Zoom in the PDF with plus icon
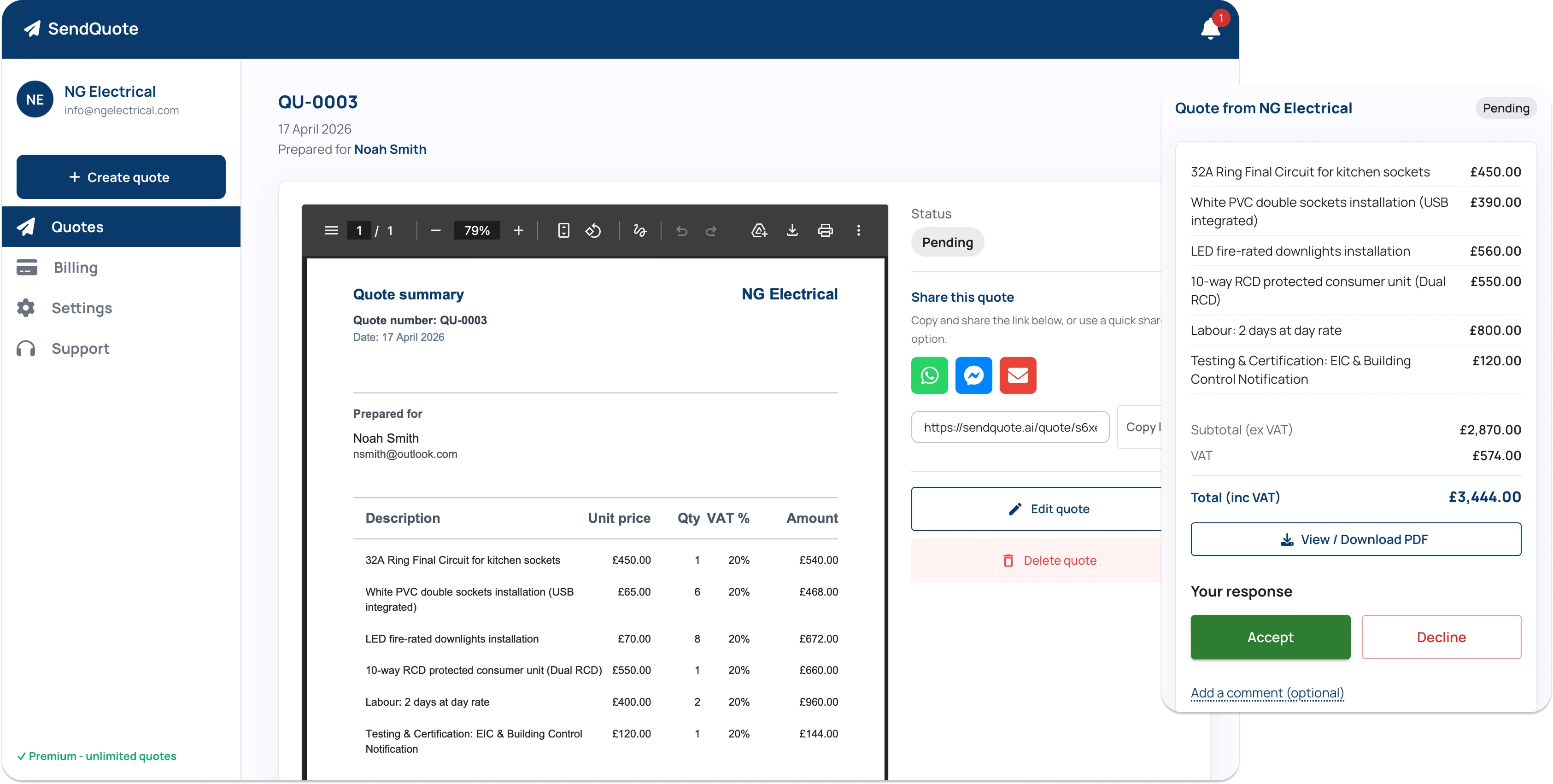1553x784 pixels. pyautogui.click(x=518, y=230)
